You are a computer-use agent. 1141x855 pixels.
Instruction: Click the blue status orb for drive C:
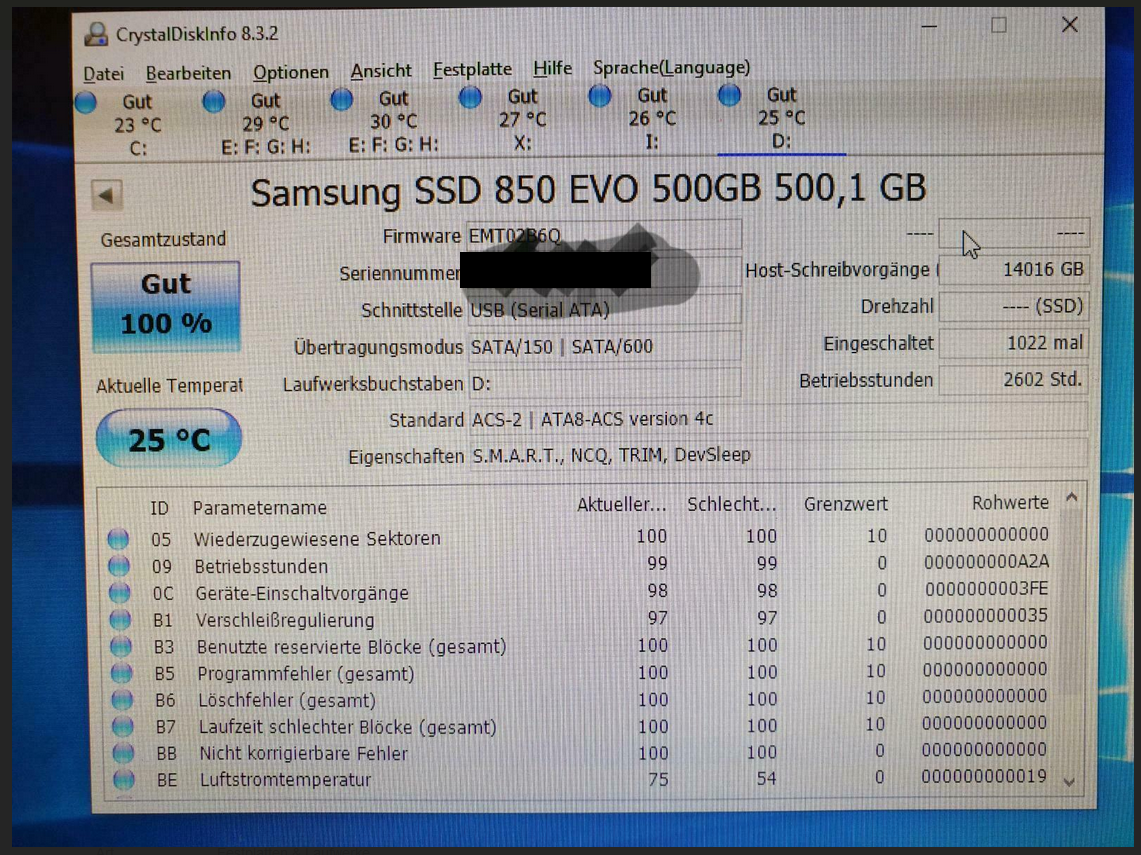pyautogui.click(x=85, y=102)
